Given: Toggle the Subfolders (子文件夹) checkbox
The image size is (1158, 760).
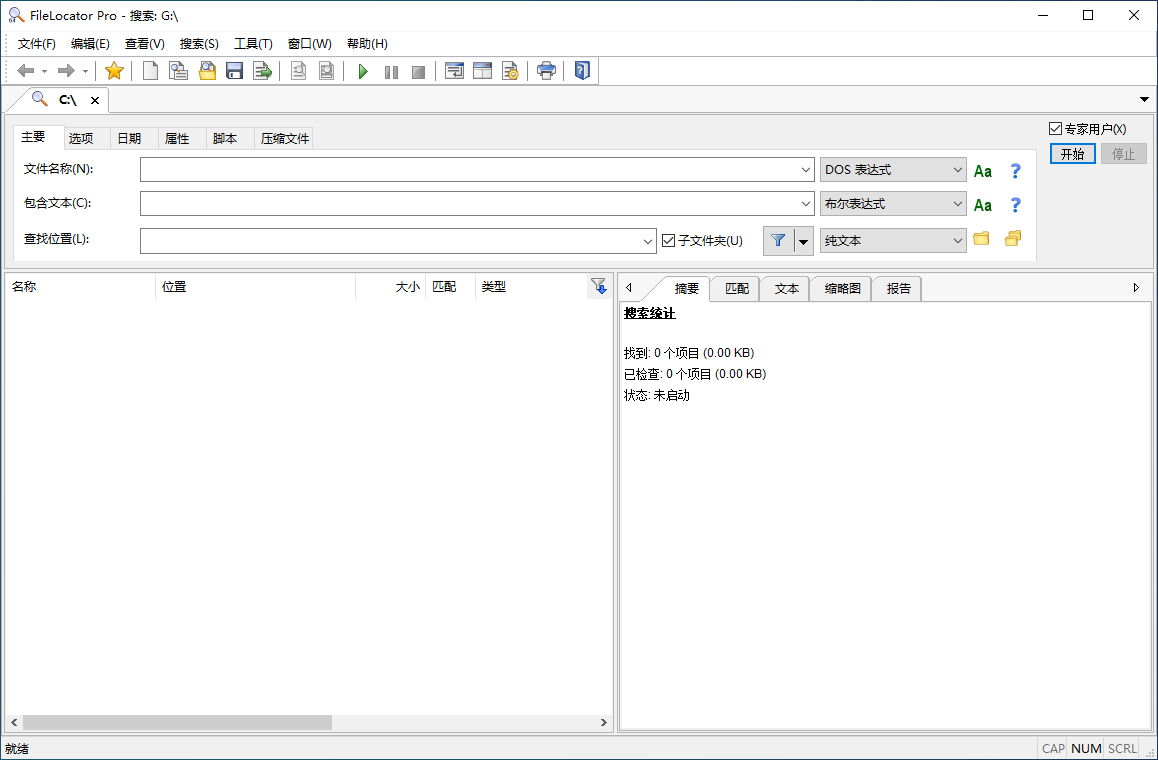Looking at the screenshot, I should pos(668,241).
